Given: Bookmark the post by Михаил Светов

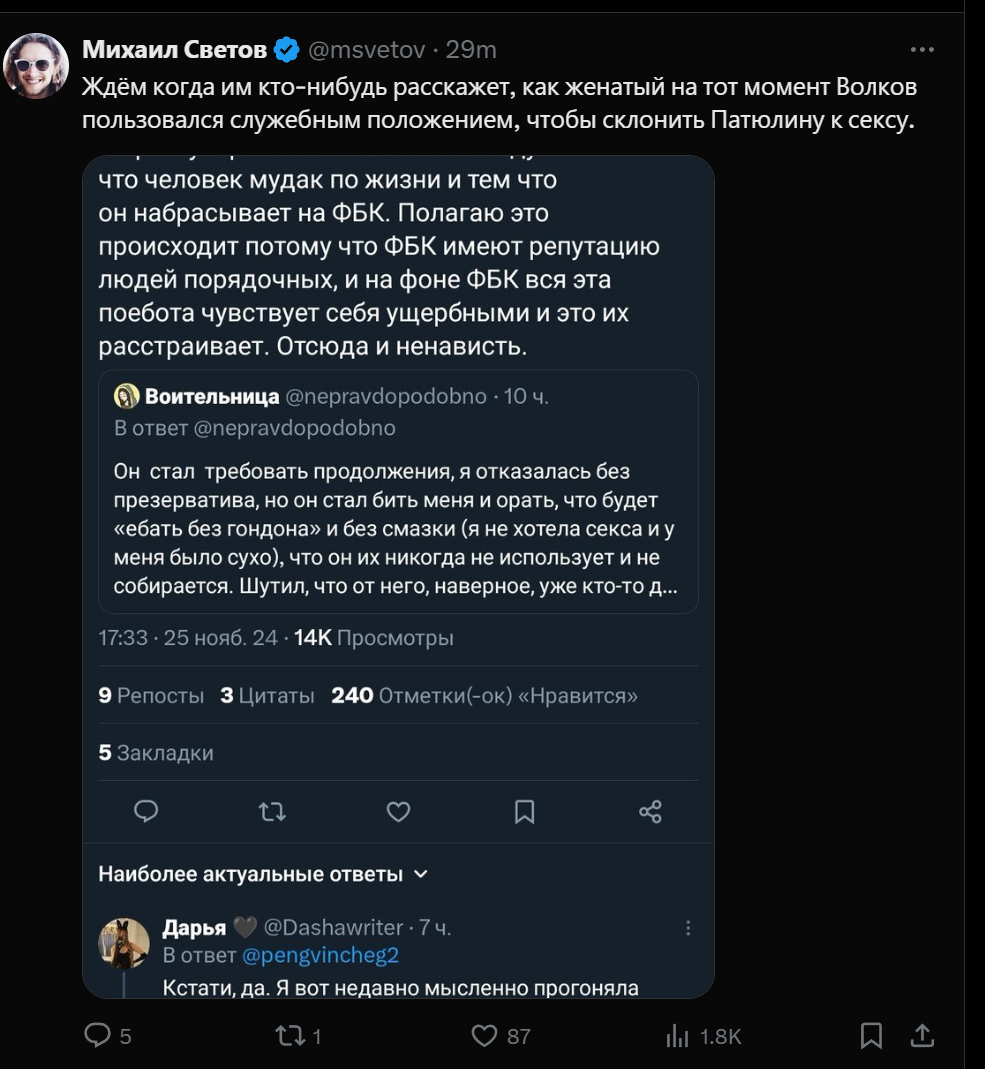Looking at the screenshot, I should pyautogui.click(x=871, y=1036).
